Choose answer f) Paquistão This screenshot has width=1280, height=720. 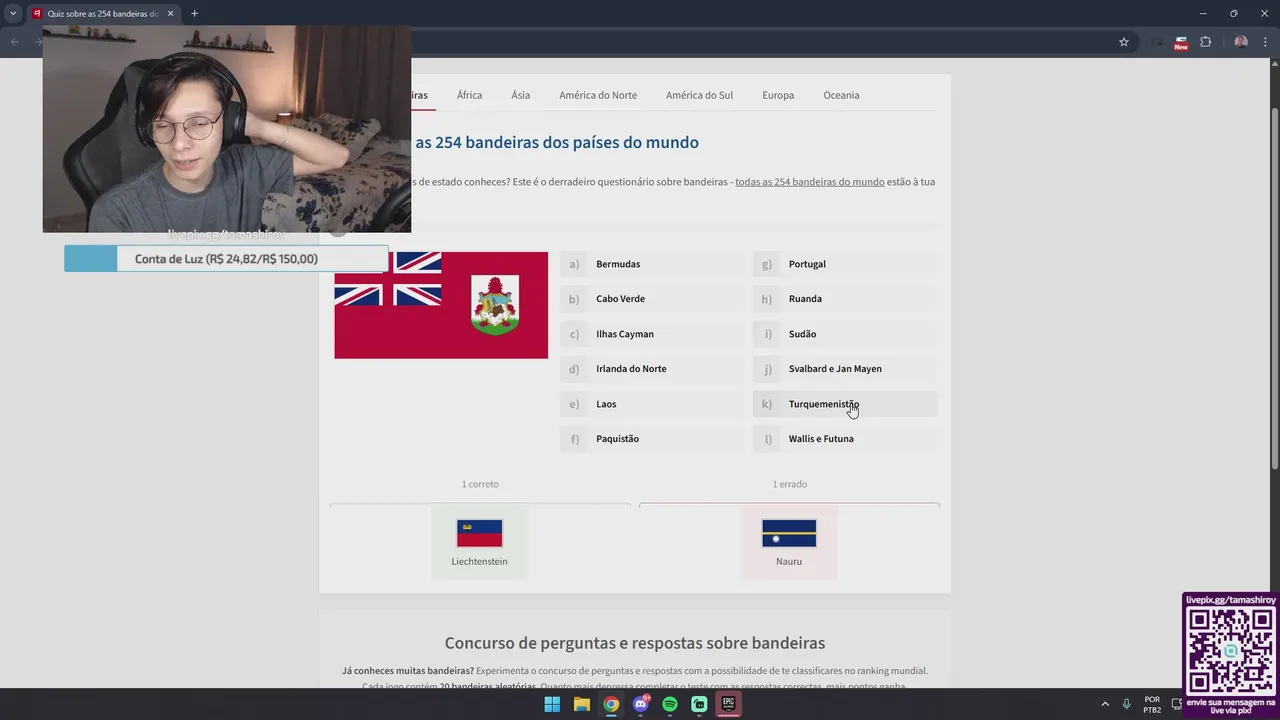652,439
